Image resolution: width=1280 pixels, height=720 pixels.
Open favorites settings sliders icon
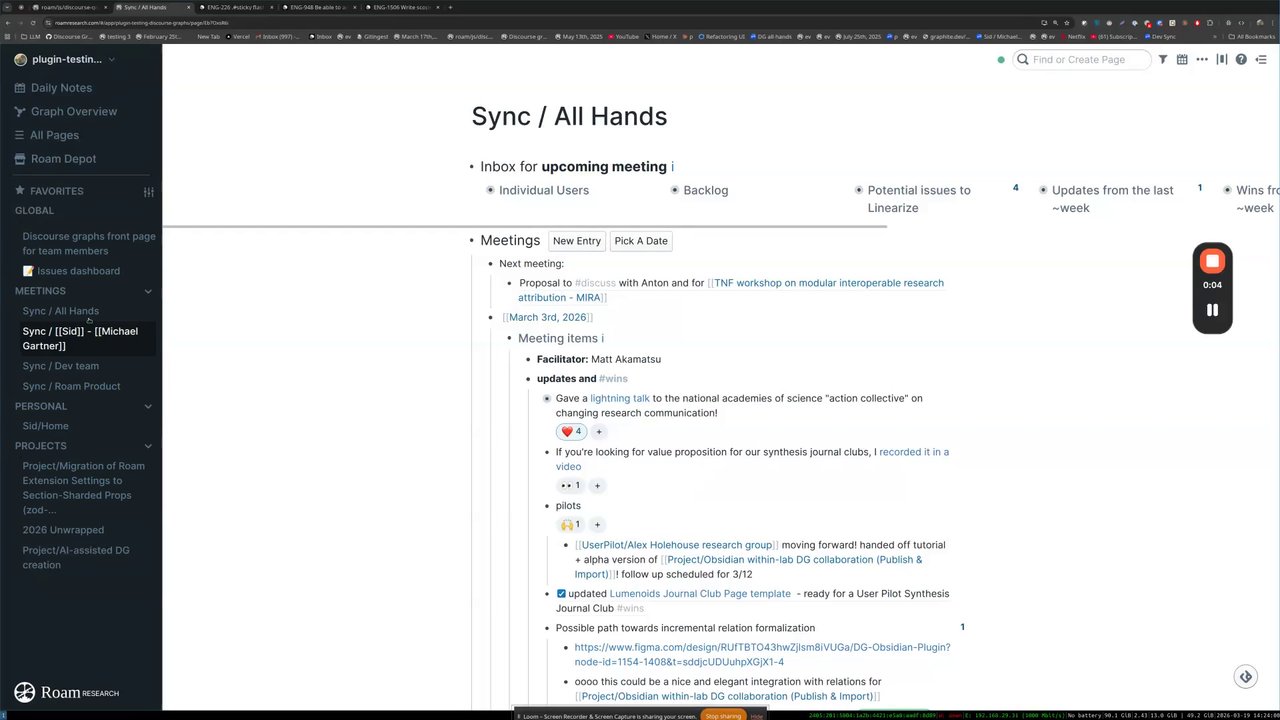point(149,191)
